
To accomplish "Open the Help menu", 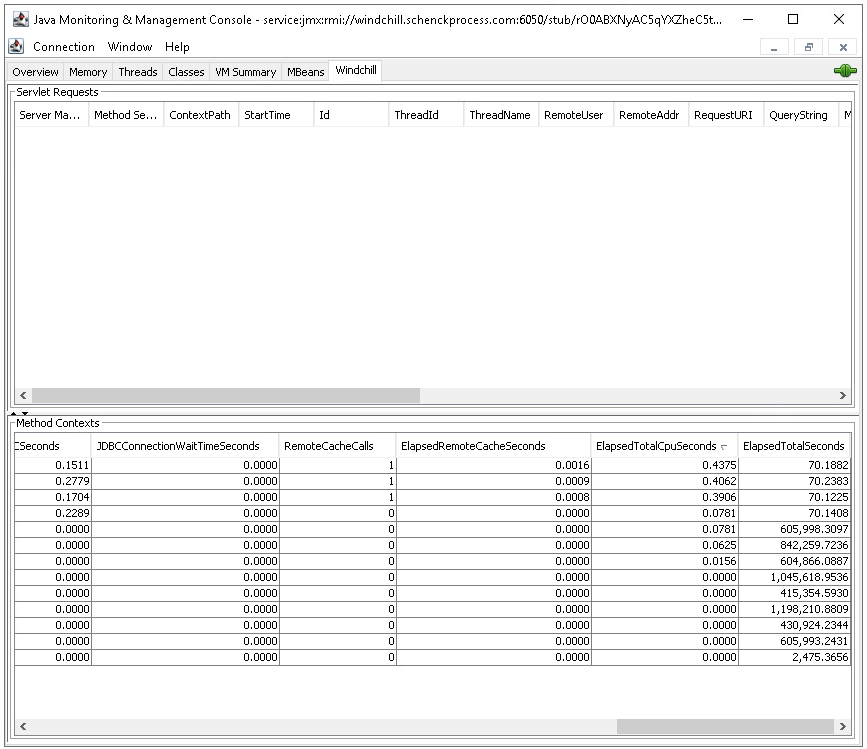I will tap(177, 47).
